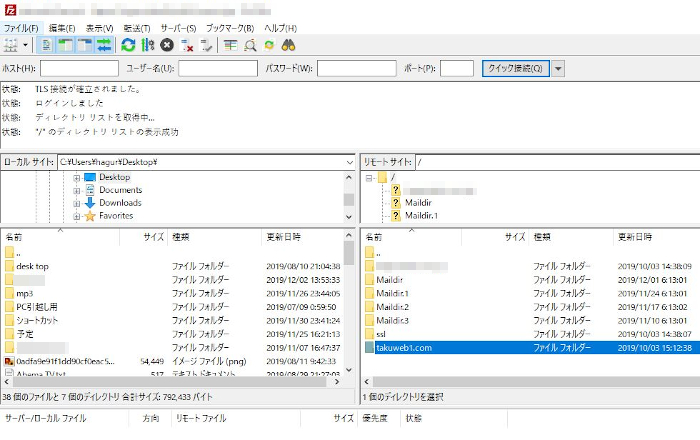Open the サーバー(S) menu
The width and height of the screenshot is (700, 440).
179,28
